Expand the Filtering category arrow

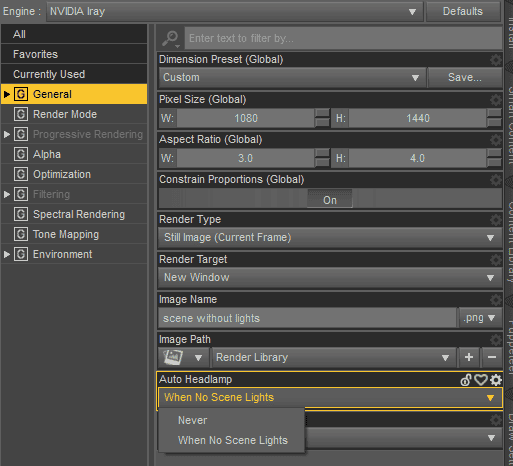point(6,194)
